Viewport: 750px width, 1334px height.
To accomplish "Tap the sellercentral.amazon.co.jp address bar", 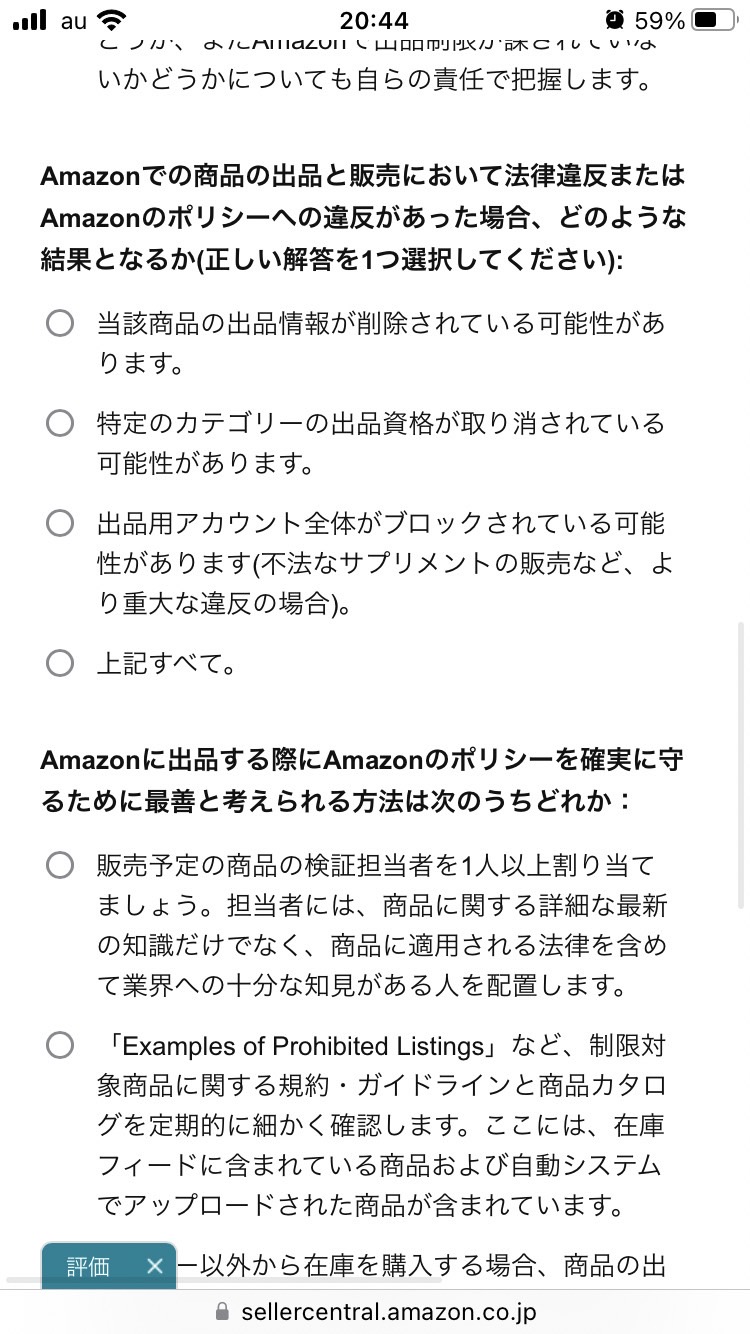I will coord(375,1312).
